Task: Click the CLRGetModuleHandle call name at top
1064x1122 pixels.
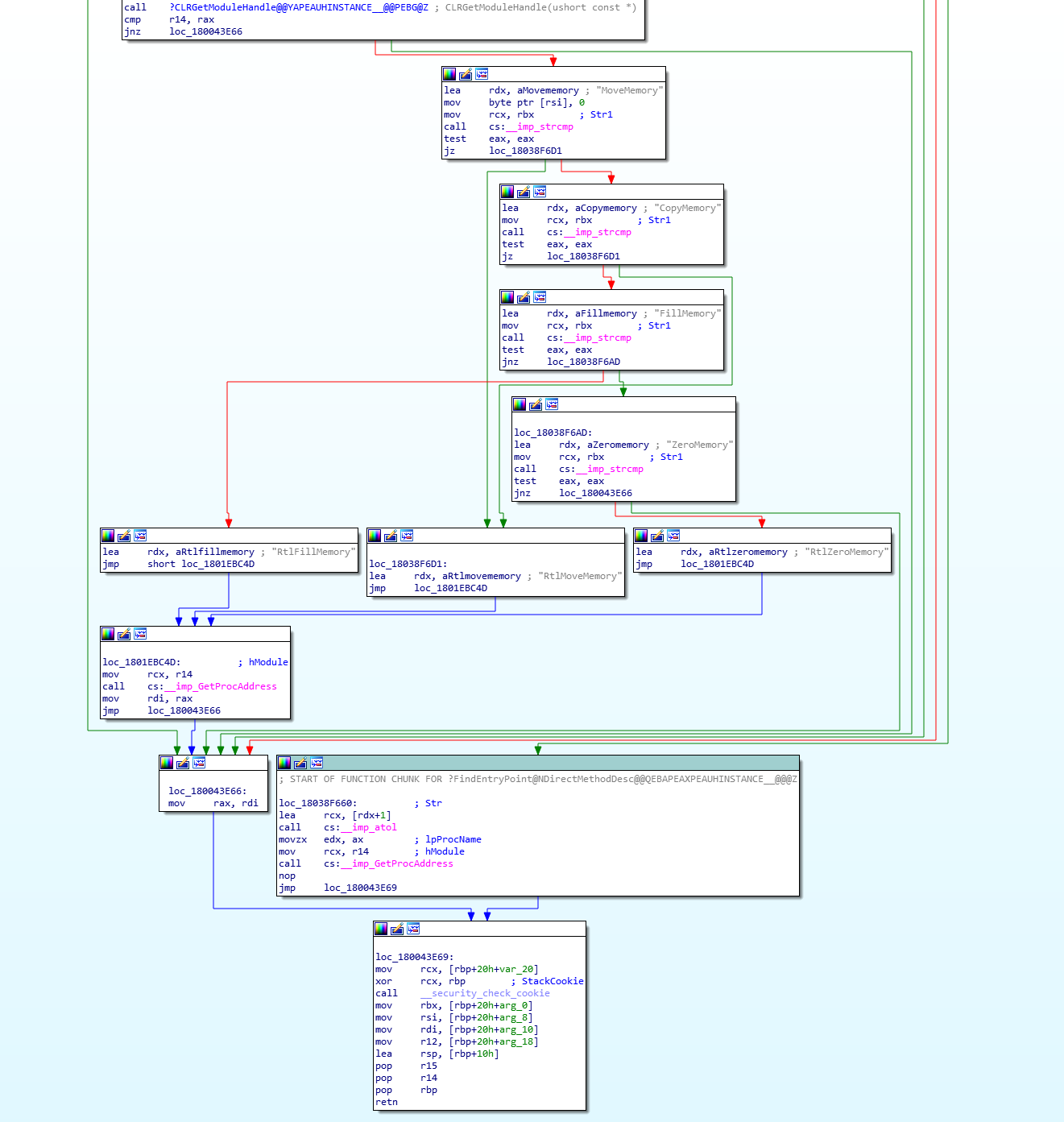Action: tap(299, 7)
